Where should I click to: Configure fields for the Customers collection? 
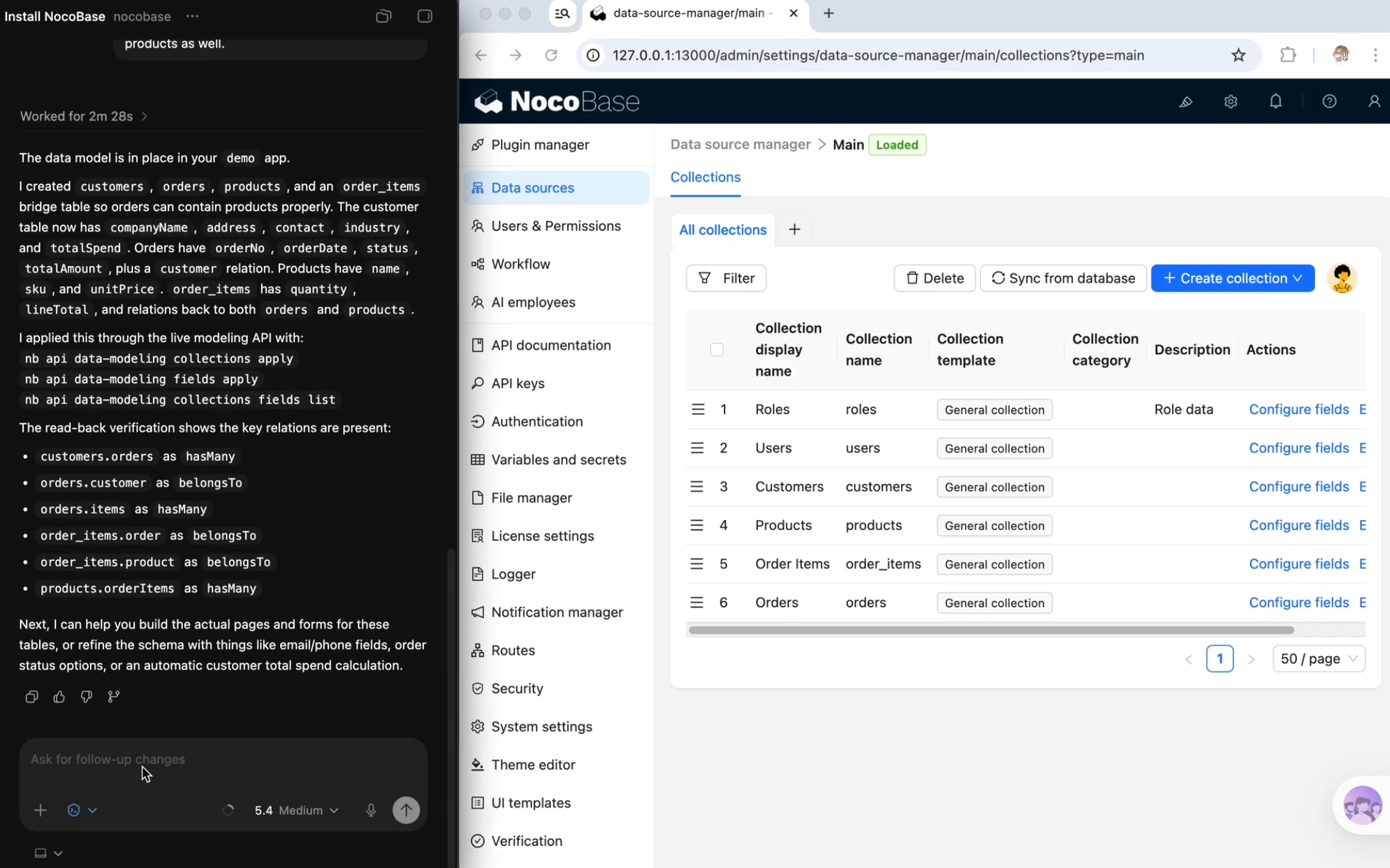coord(1298,487)
